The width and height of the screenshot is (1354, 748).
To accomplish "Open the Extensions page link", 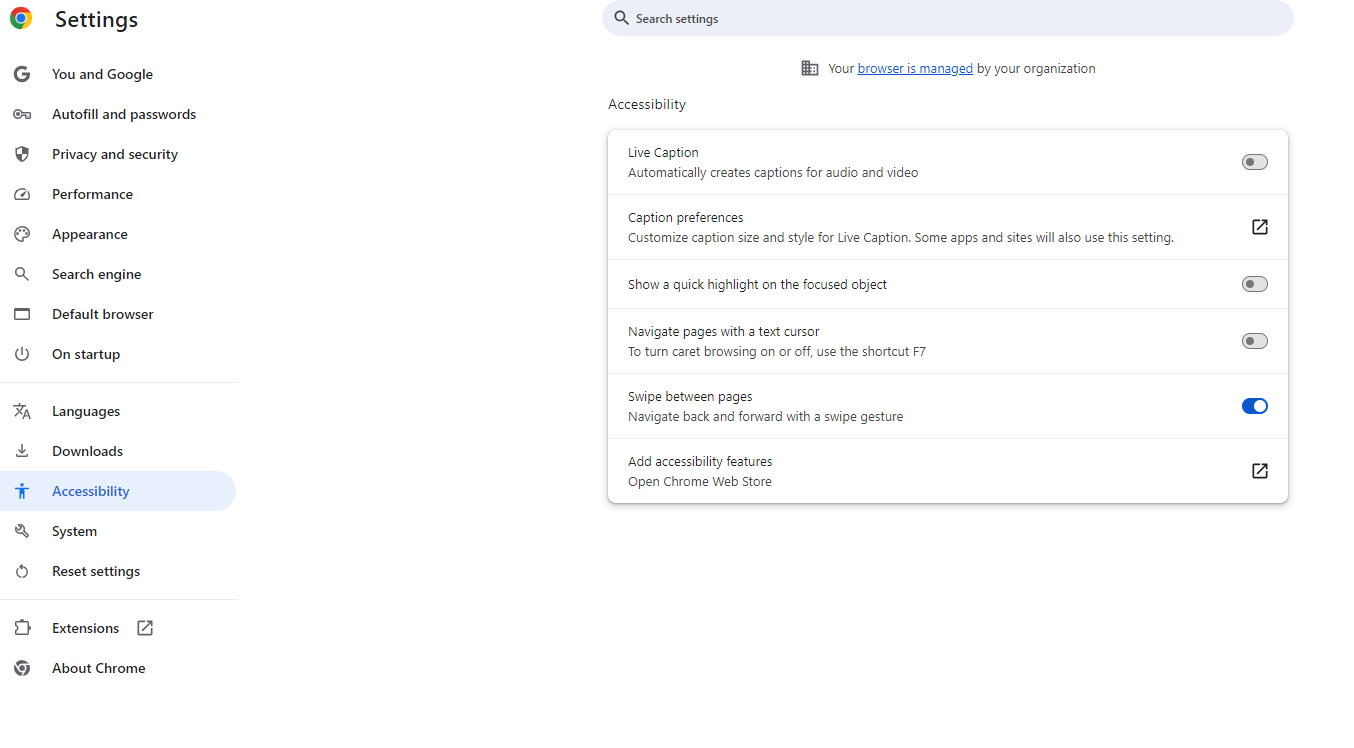I will [x=118, y=628].
